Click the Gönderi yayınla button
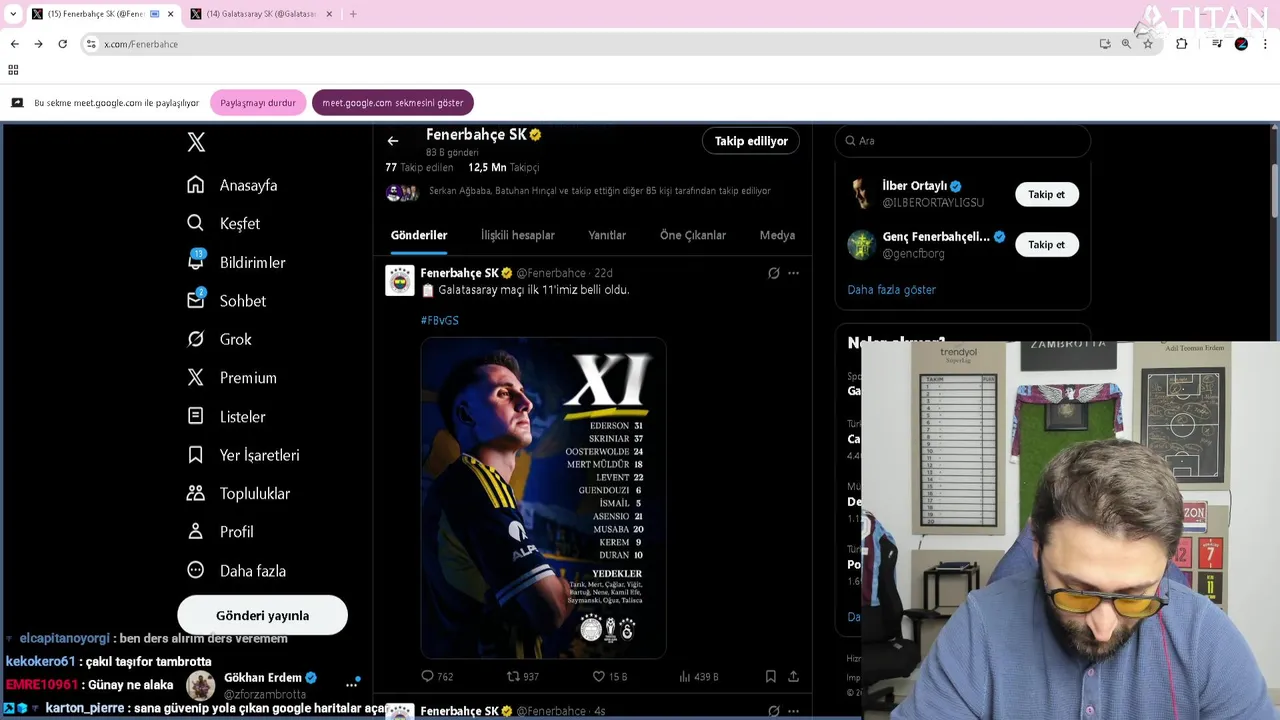The image size is (1280, 720). (262, 615)
